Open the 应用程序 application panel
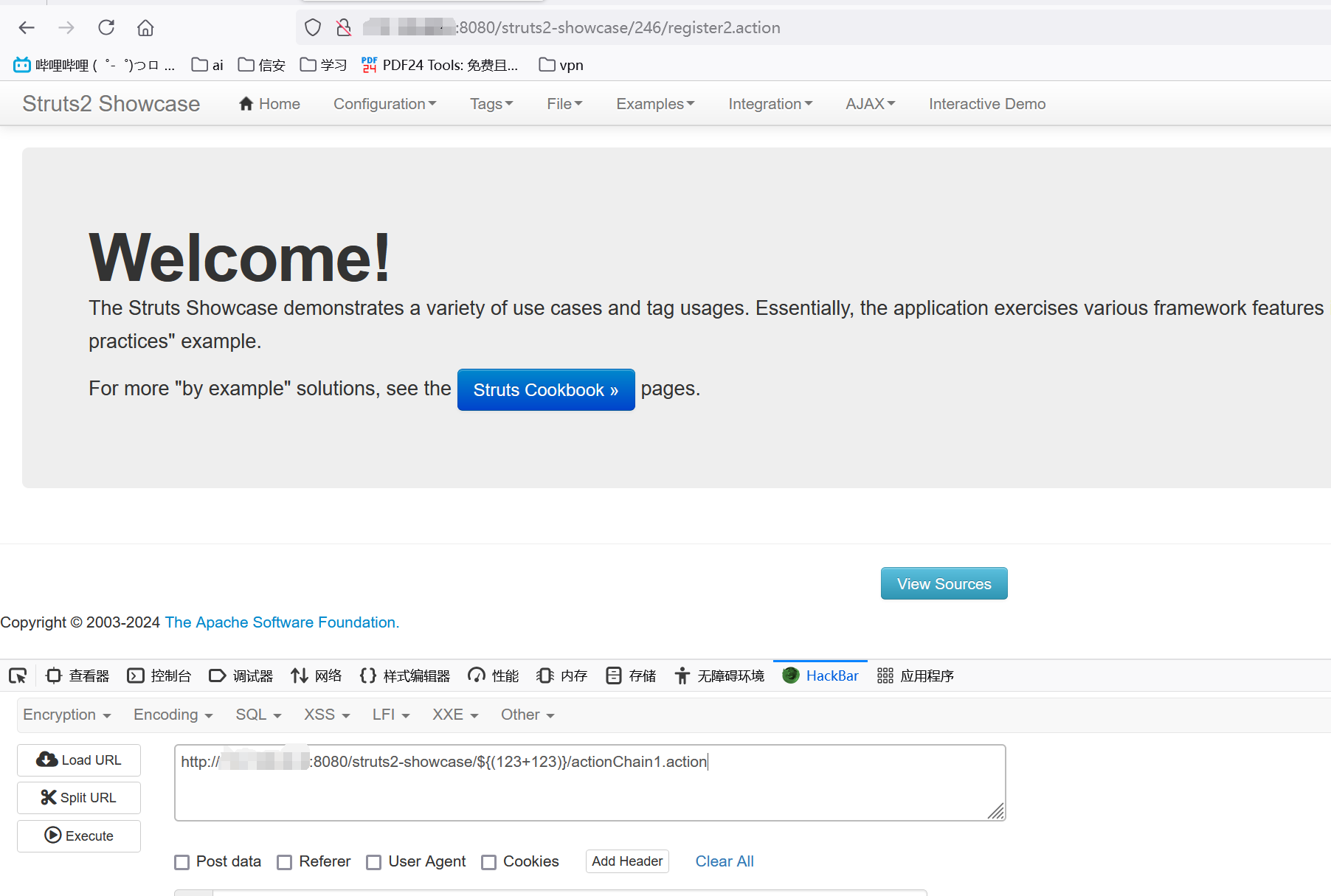Image resolution: width=1331 pixels, height=896 pixels. pos(915,676)
